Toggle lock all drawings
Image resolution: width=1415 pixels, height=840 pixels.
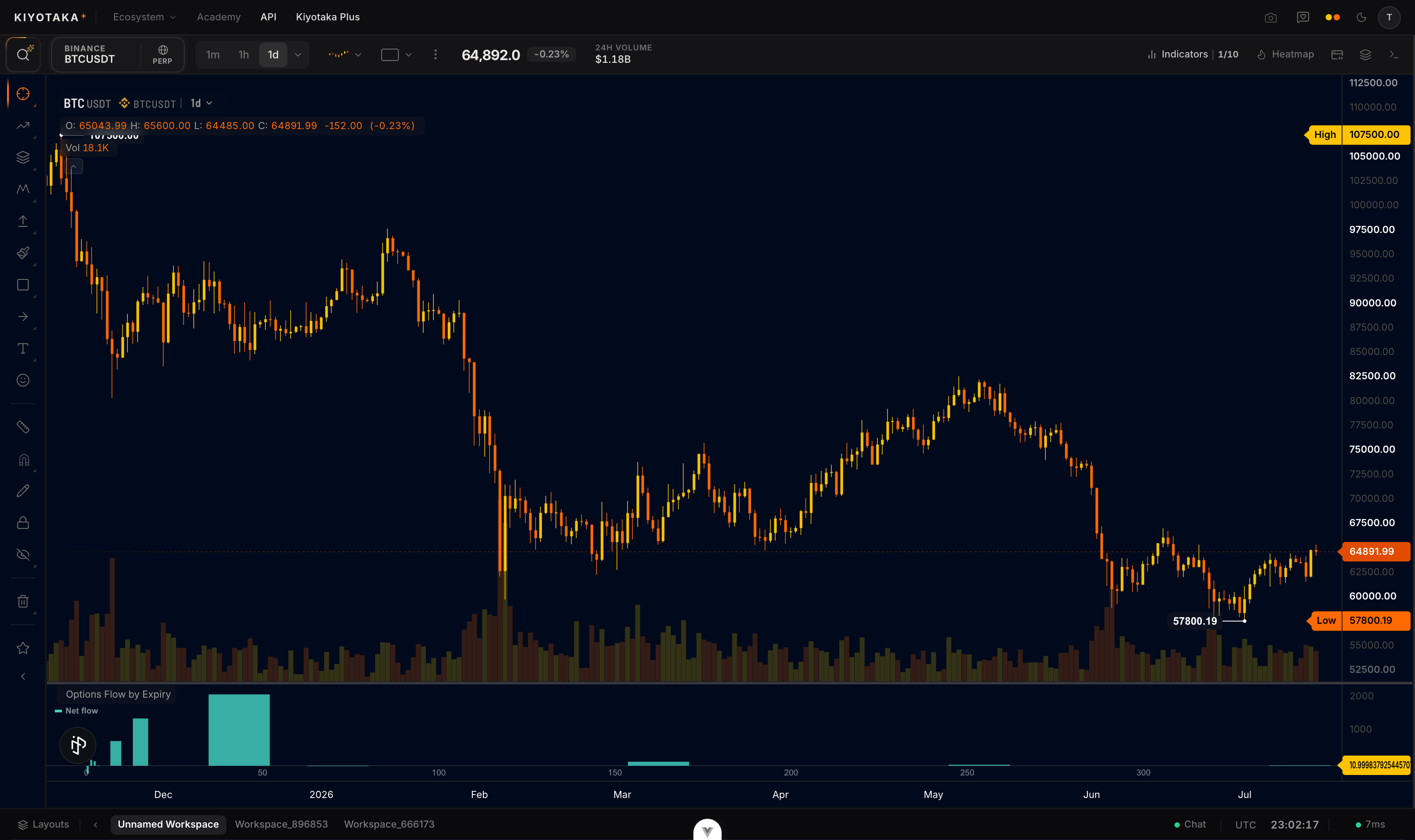click(23, 523)
